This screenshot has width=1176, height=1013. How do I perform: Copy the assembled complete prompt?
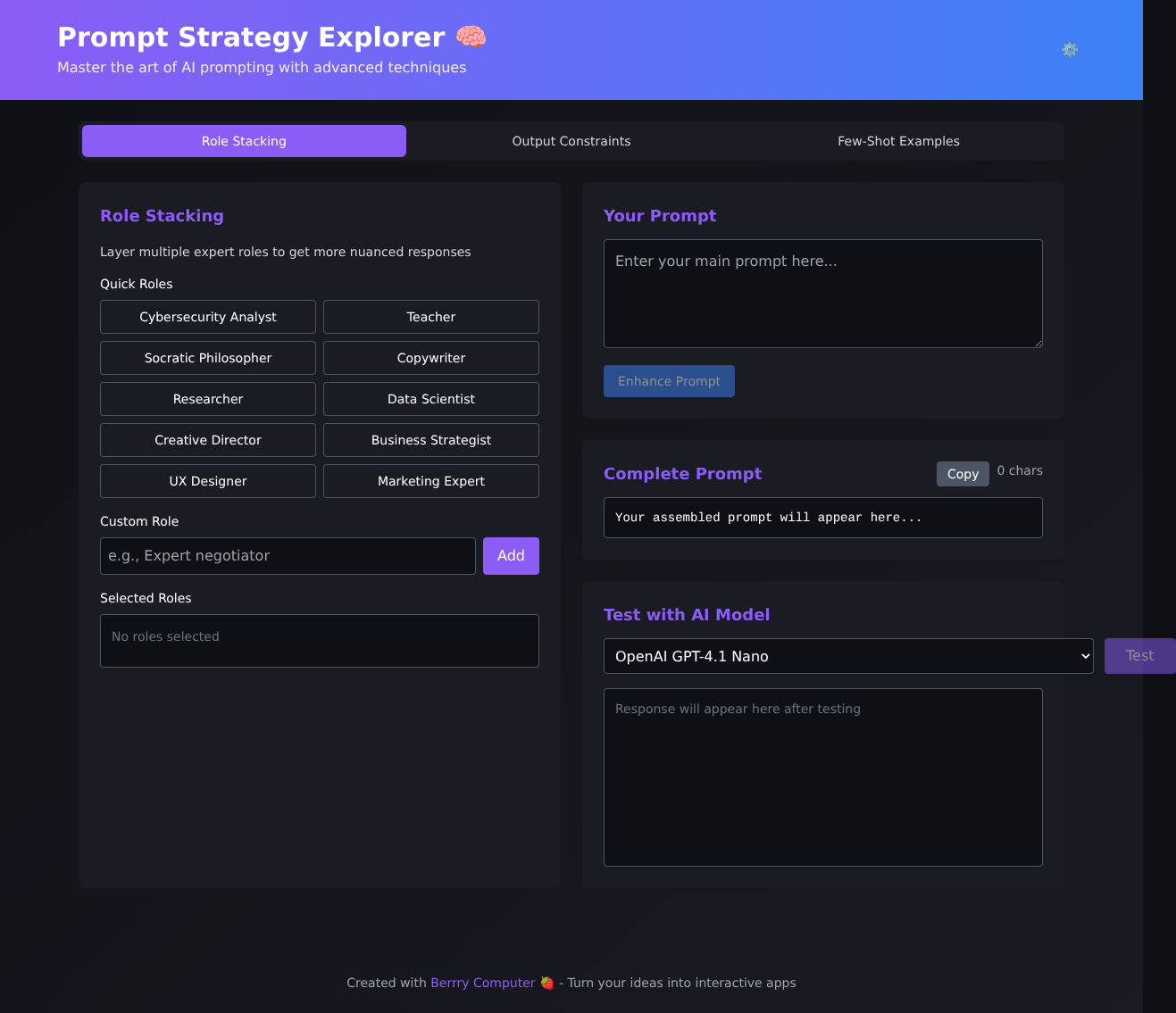[962, 473]
